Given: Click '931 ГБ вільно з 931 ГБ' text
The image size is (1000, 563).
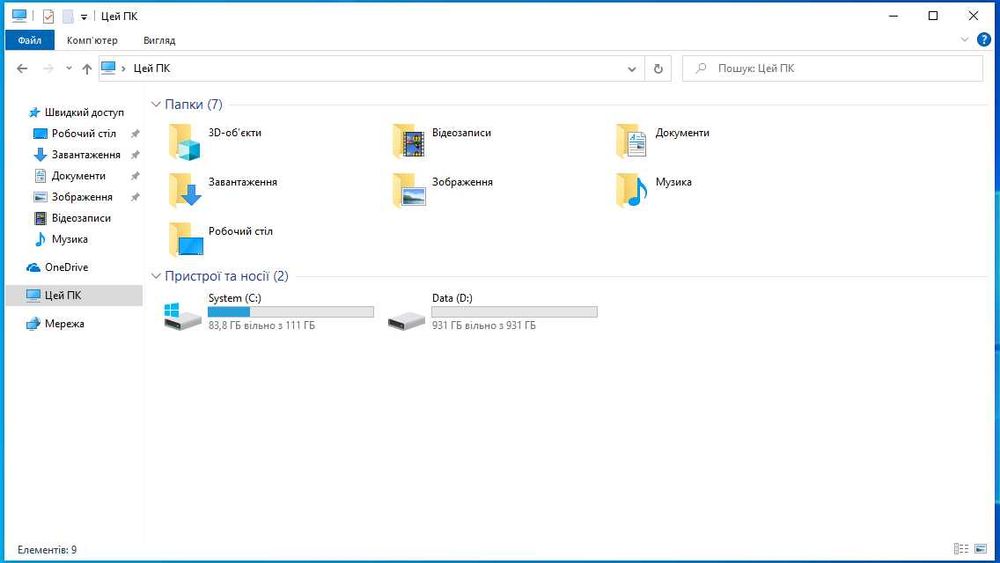Looking at the screenshot, I should coord(484,325).
